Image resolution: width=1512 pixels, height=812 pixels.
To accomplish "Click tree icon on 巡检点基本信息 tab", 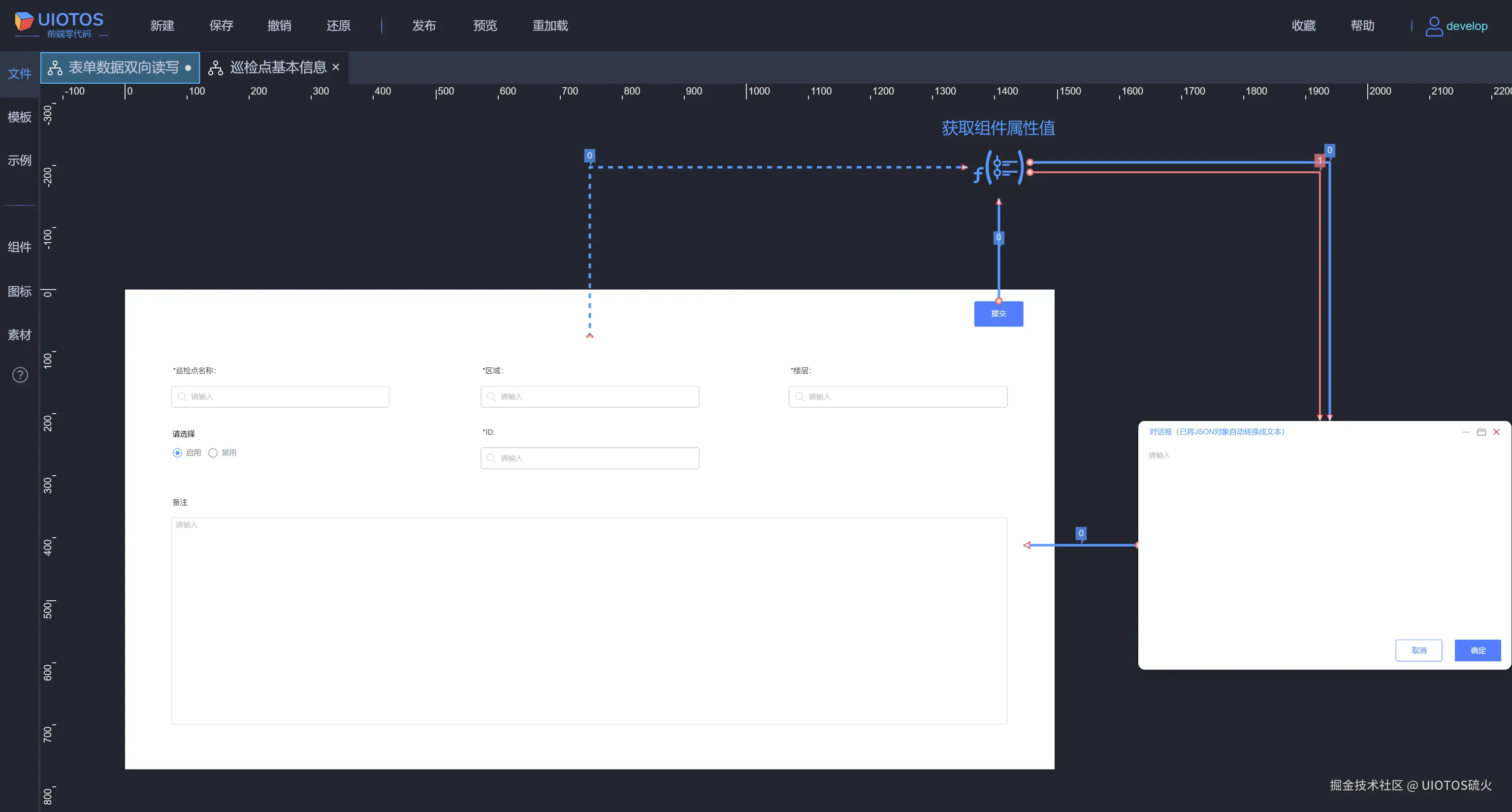I will point(216,68).
